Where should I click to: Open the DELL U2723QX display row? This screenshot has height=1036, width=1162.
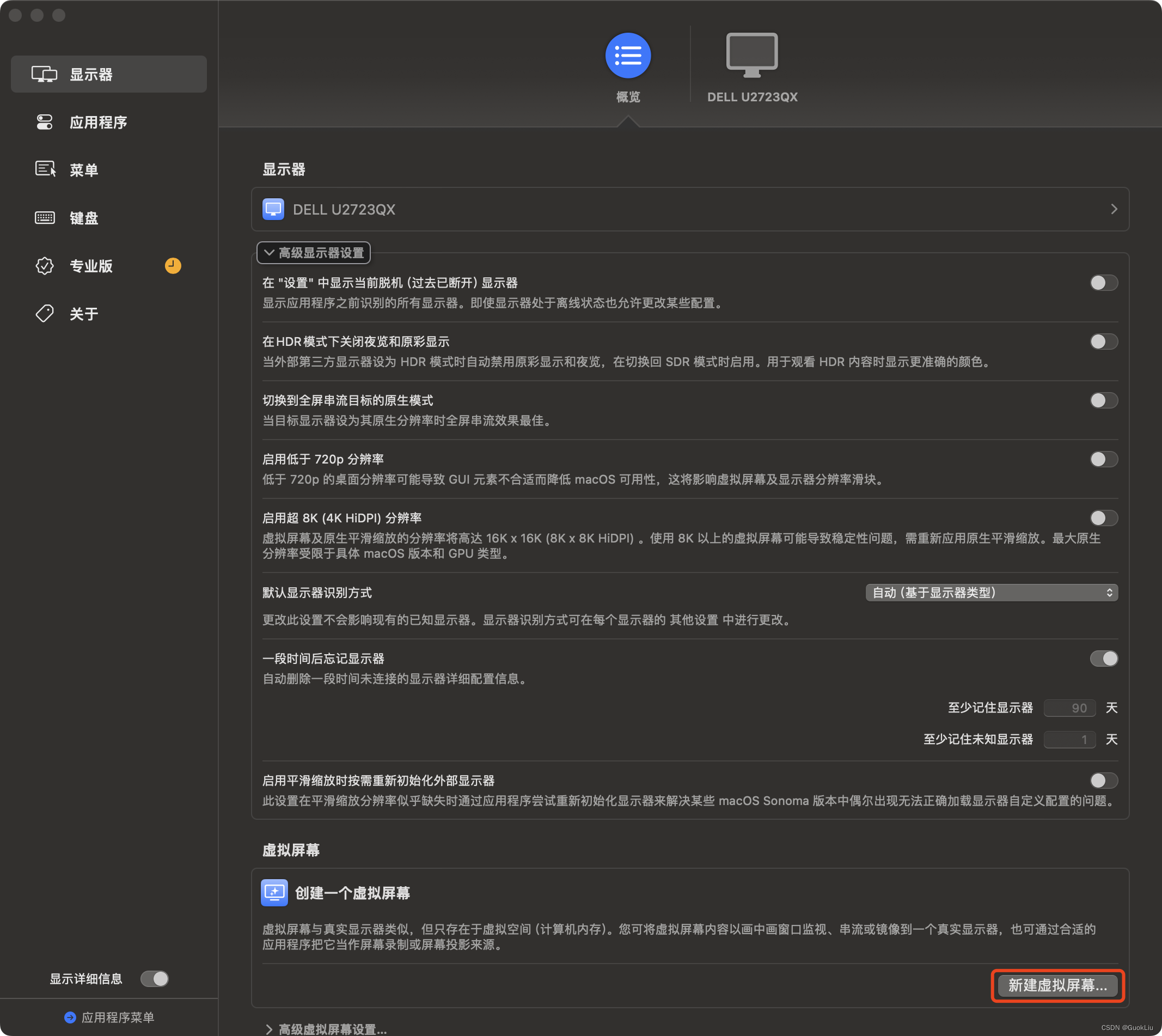point(690,210)
